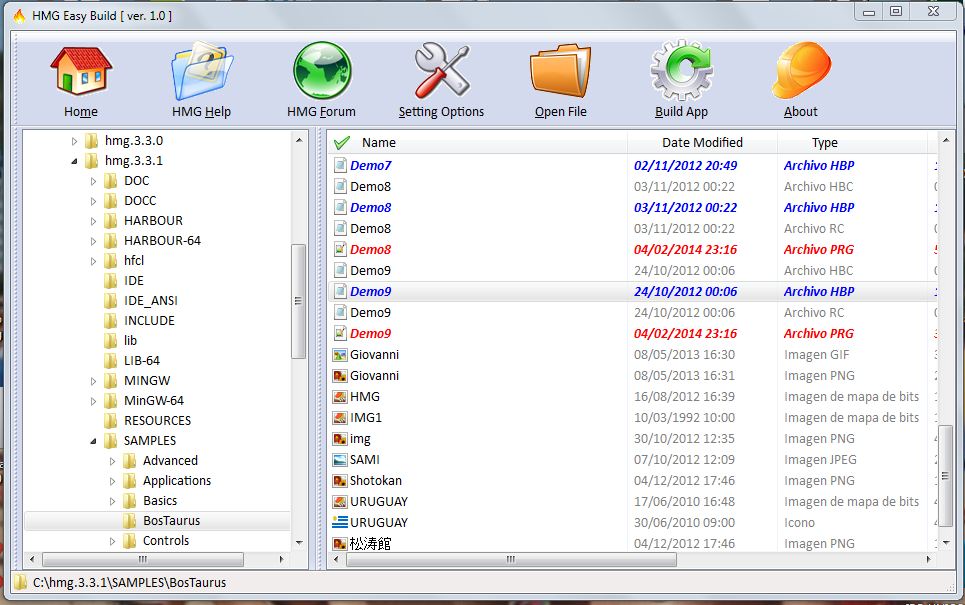The height and width of the screenshot is (605, 965).
Task: Click the red Demo9 PRG file icon
Action: point(340,334)
